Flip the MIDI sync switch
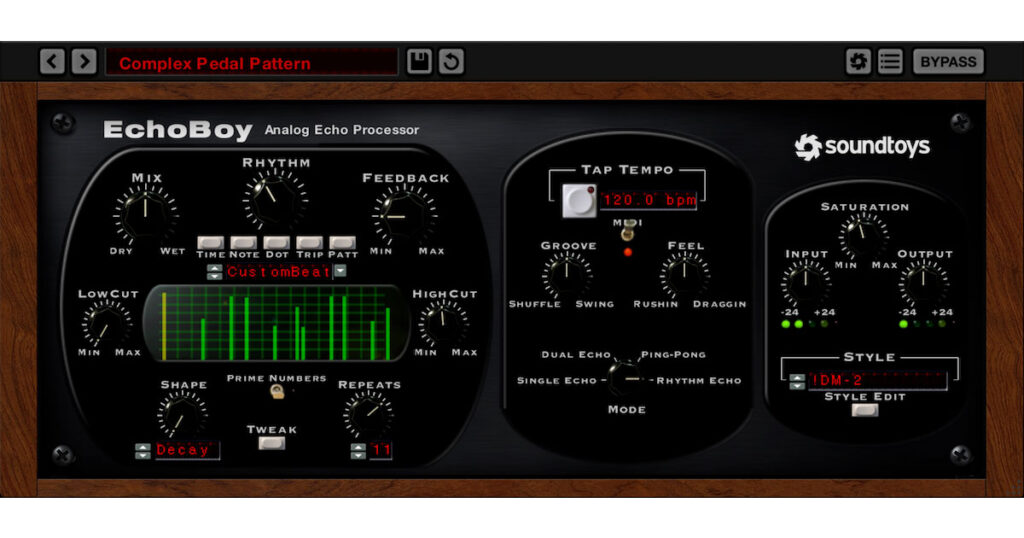Screen dimensions: 1024x538 pyautogui.click(x=628, y=234)
